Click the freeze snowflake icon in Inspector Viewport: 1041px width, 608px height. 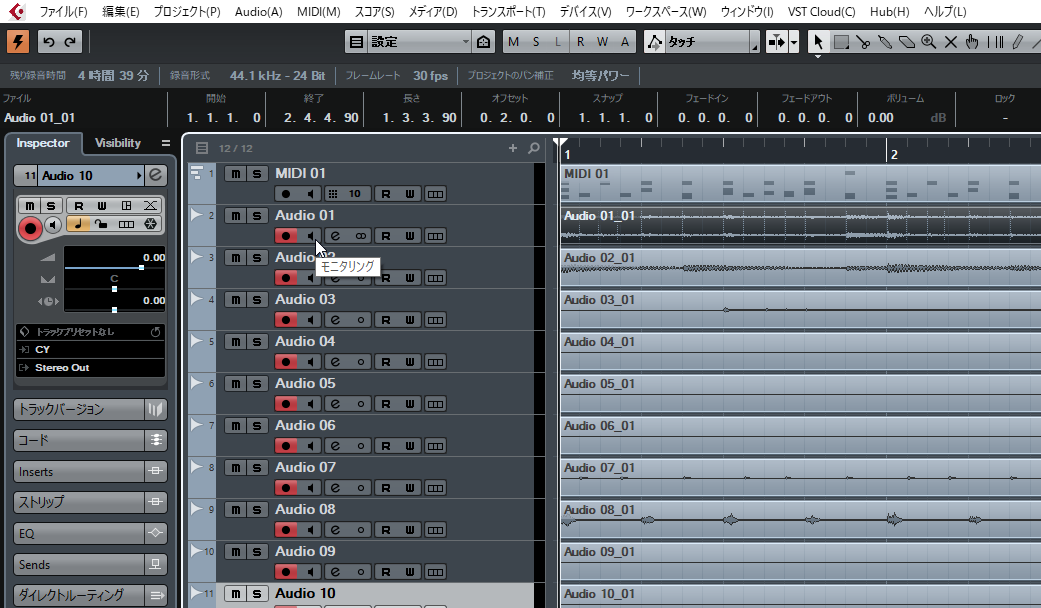click(151, 224)
